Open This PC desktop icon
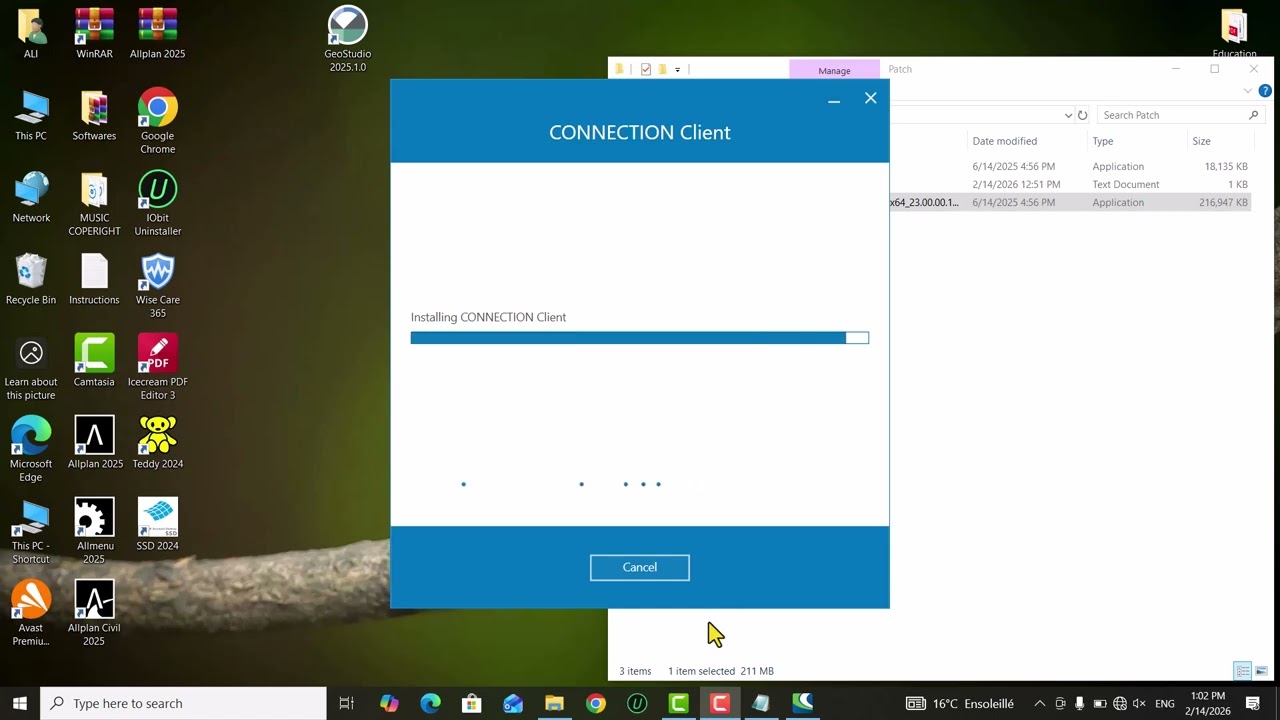1280x720 pixels. point(31,116)
